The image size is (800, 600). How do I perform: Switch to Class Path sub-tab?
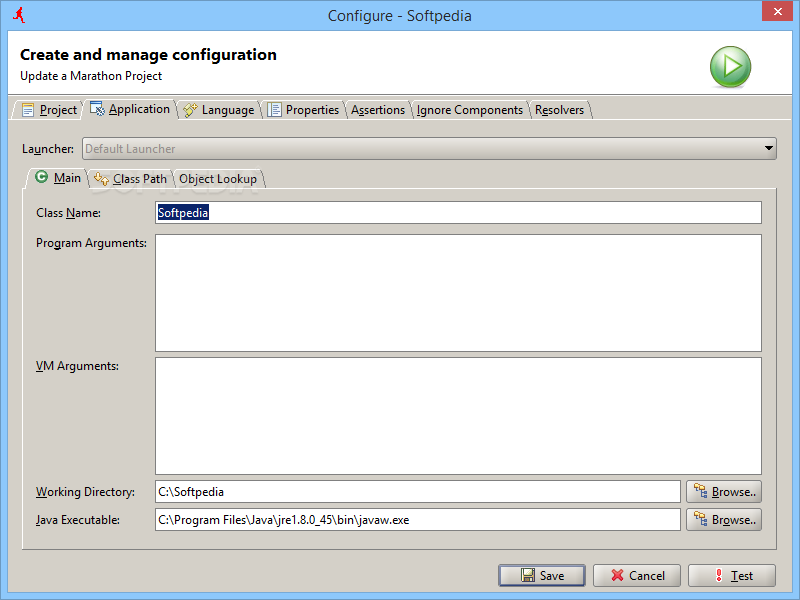[x=131, y=179]
